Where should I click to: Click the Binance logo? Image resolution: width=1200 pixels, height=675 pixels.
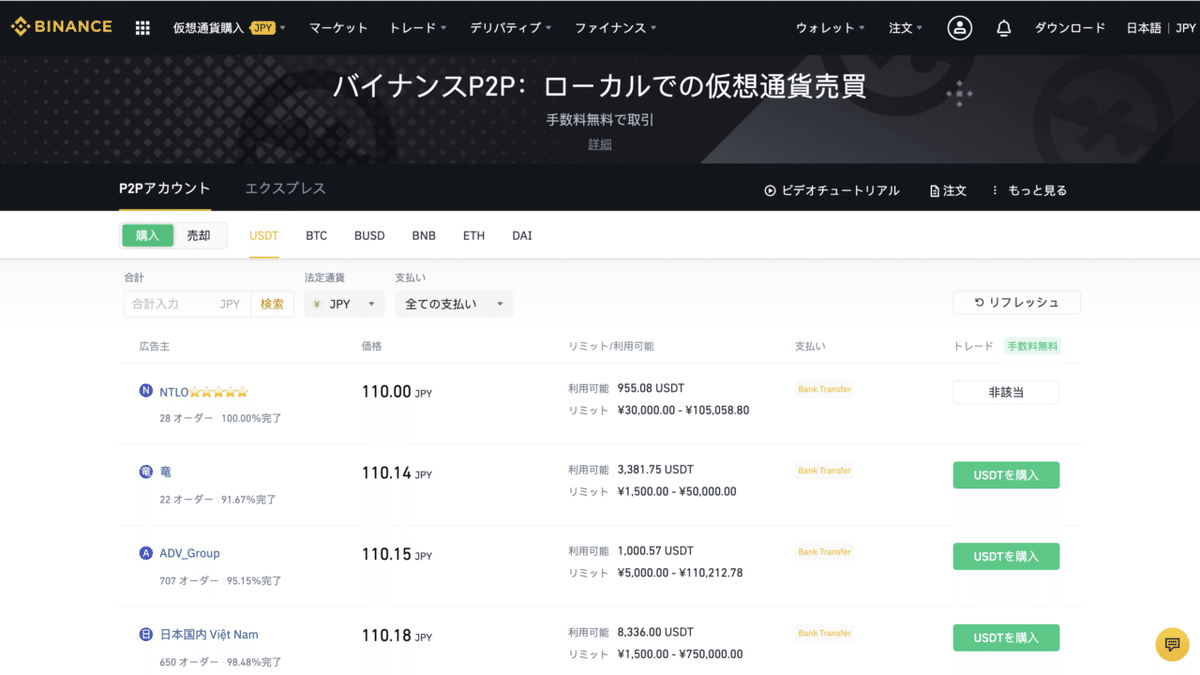point(60,27)
